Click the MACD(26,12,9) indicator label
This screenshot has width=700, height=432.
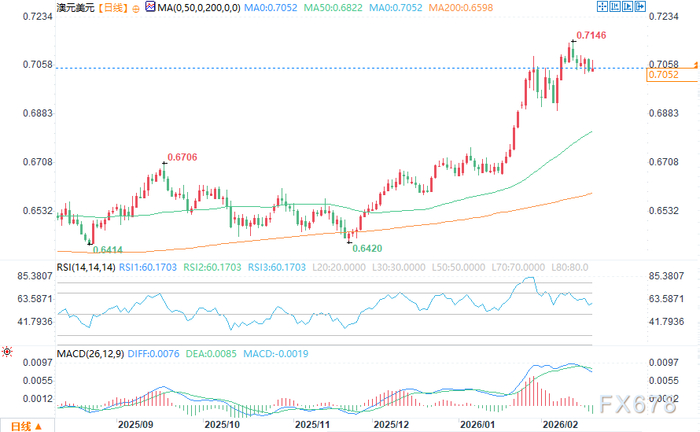90,354
